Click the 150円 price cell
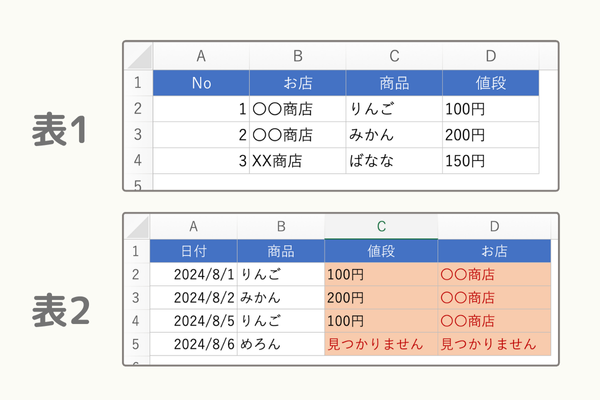600x400 pixels. (491, 161)
